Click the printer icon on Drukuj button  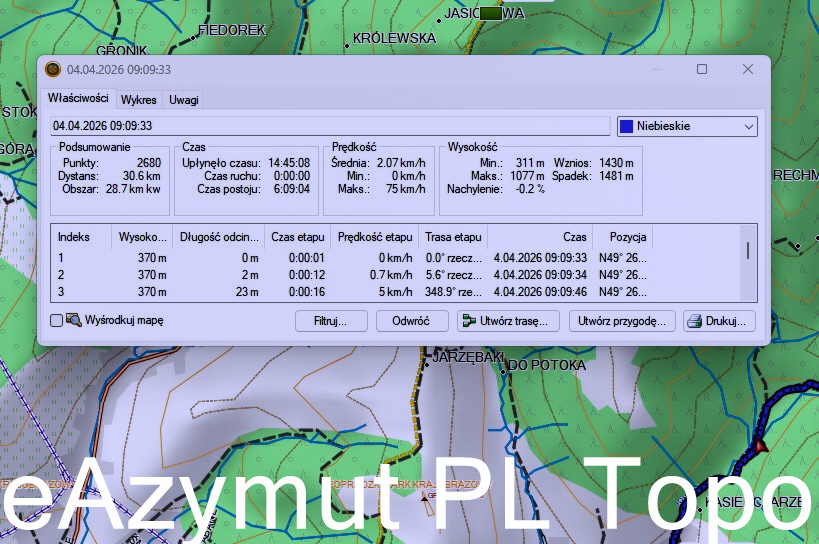694,321
